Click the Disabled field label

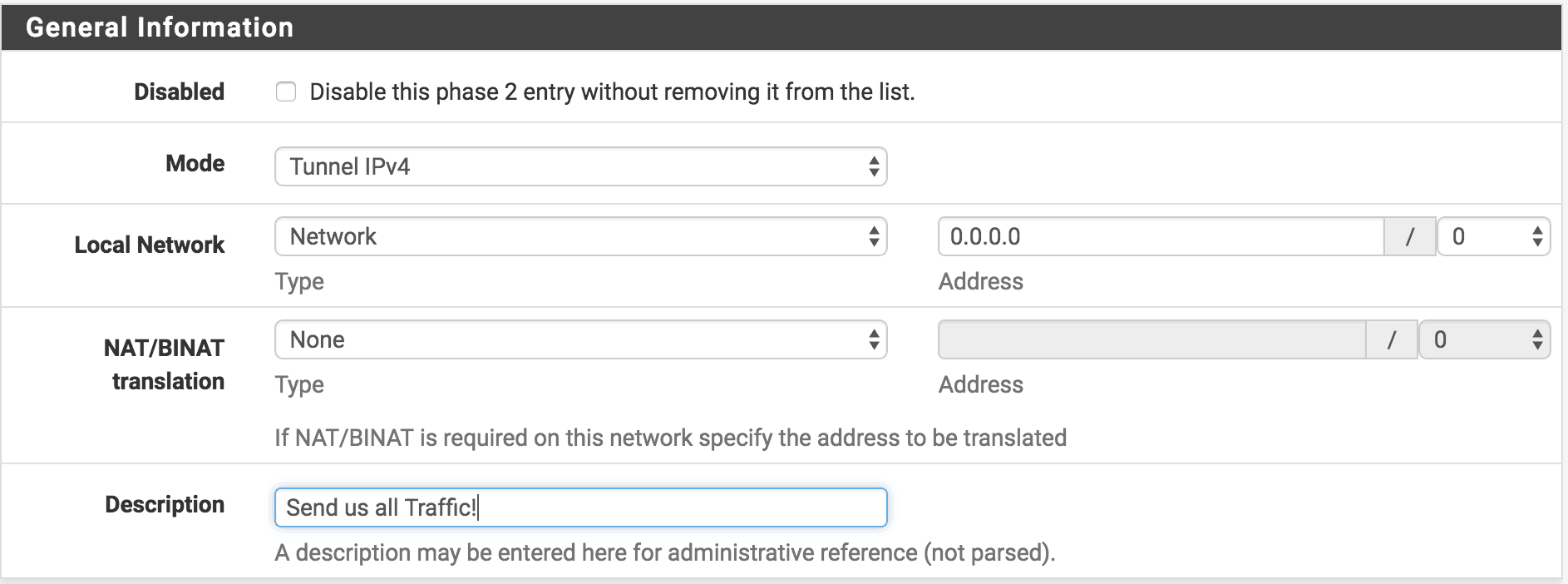(180, 92)
